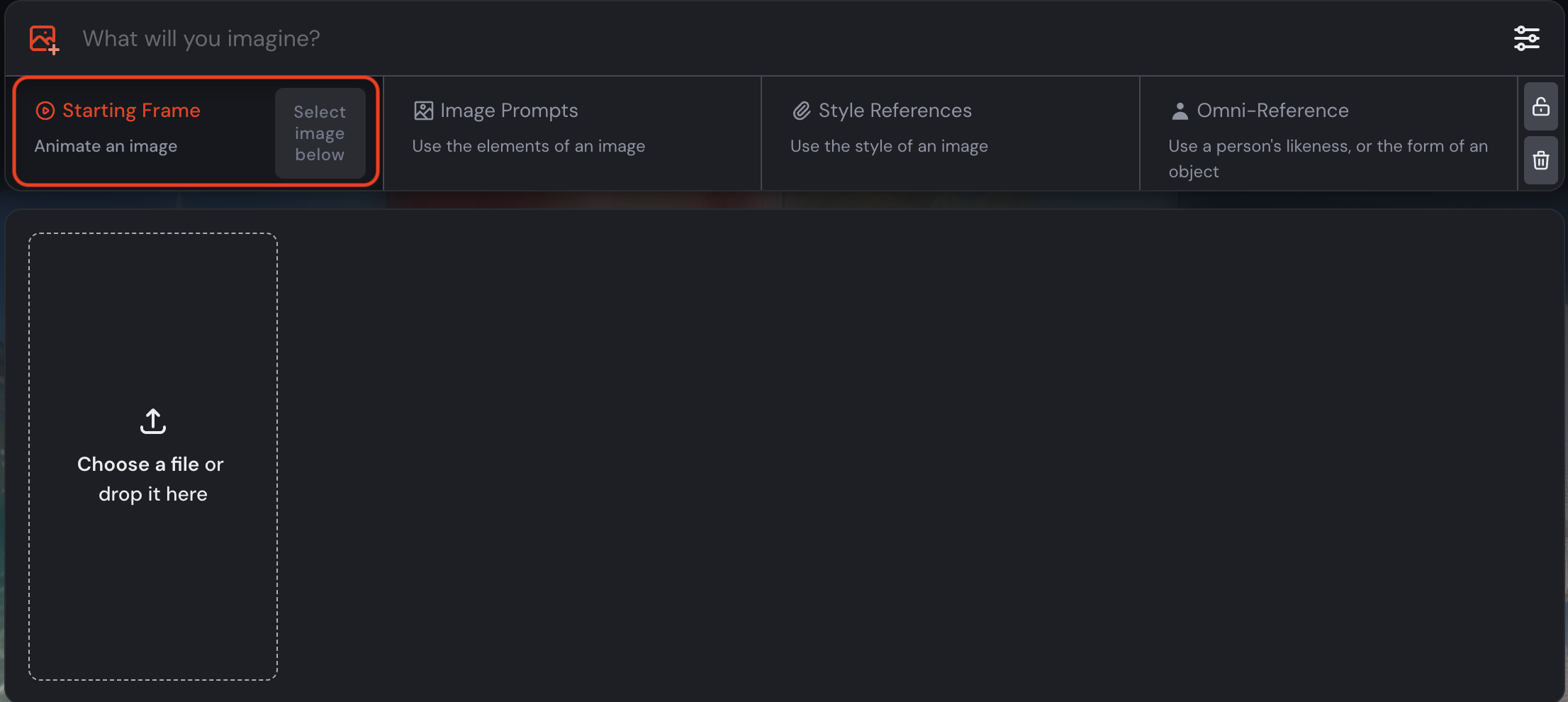The width and height of the screenshot is (1568, 702).
Task: Click the "Animate an image" description
Action: click(x=106, y=146)
